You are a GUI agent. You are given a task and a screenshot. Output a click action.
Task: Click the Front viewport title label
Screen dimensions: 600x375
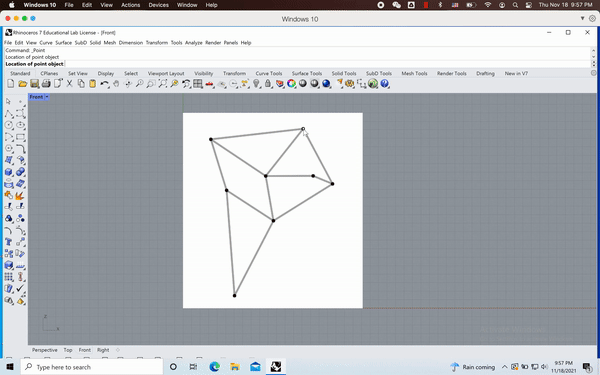36,97
